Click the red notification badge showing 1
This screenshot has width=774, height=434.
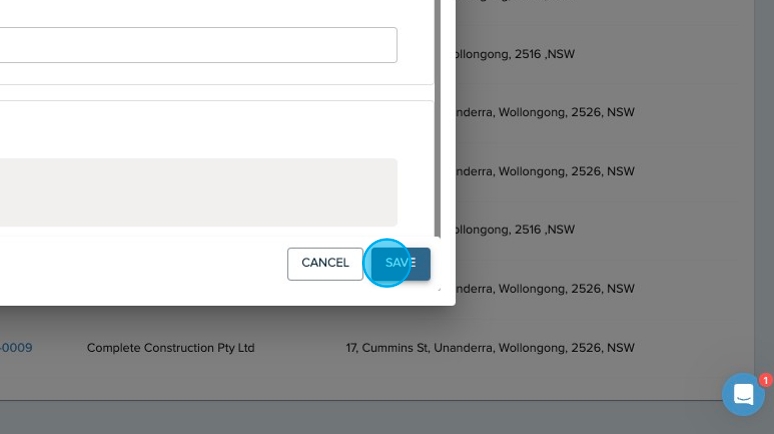[x=765, y=380]
